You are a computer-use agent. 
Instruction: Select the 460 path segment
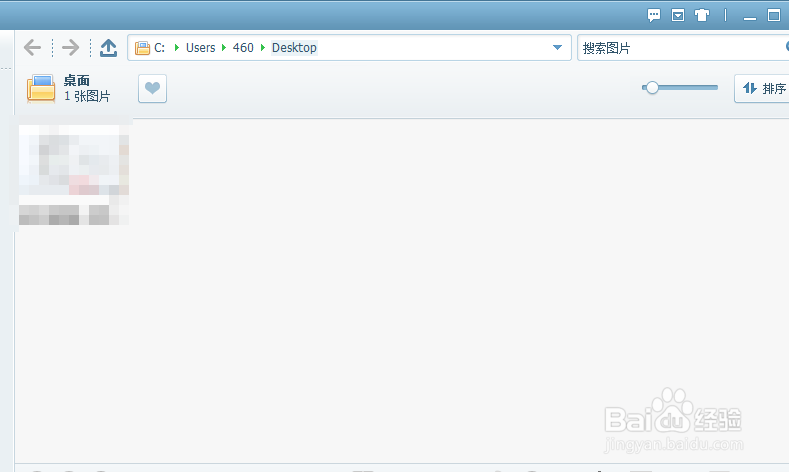(243, 48)
